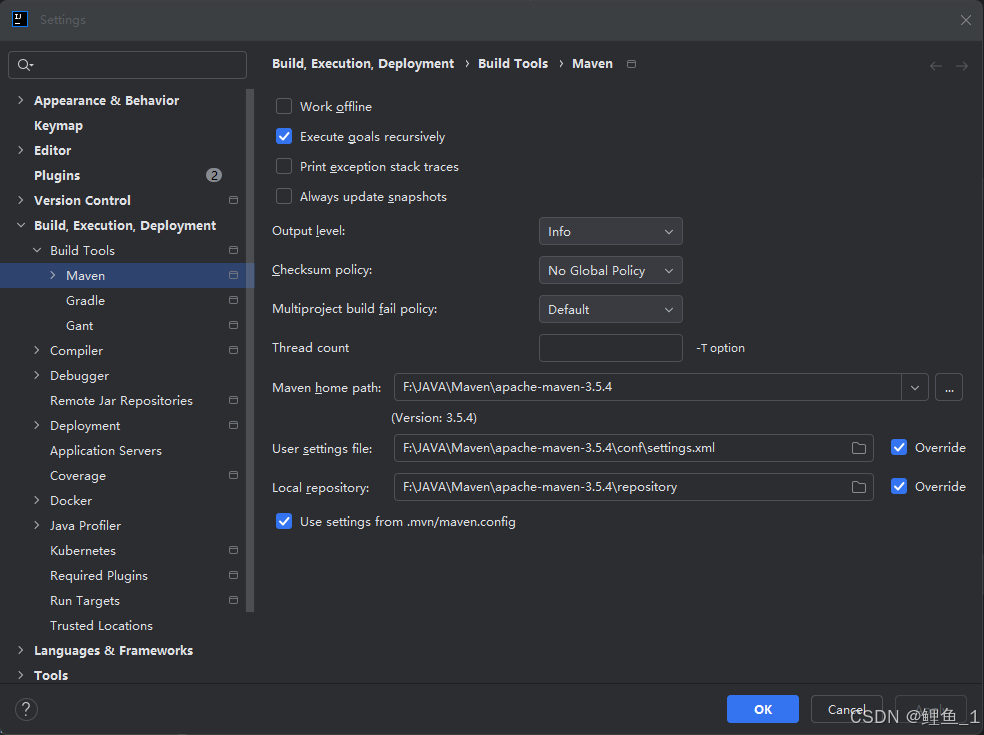This screenshot has height=735, width=984.
Task: Click the project-level icon on Build Tools row
Action: [x=233, y=250]
